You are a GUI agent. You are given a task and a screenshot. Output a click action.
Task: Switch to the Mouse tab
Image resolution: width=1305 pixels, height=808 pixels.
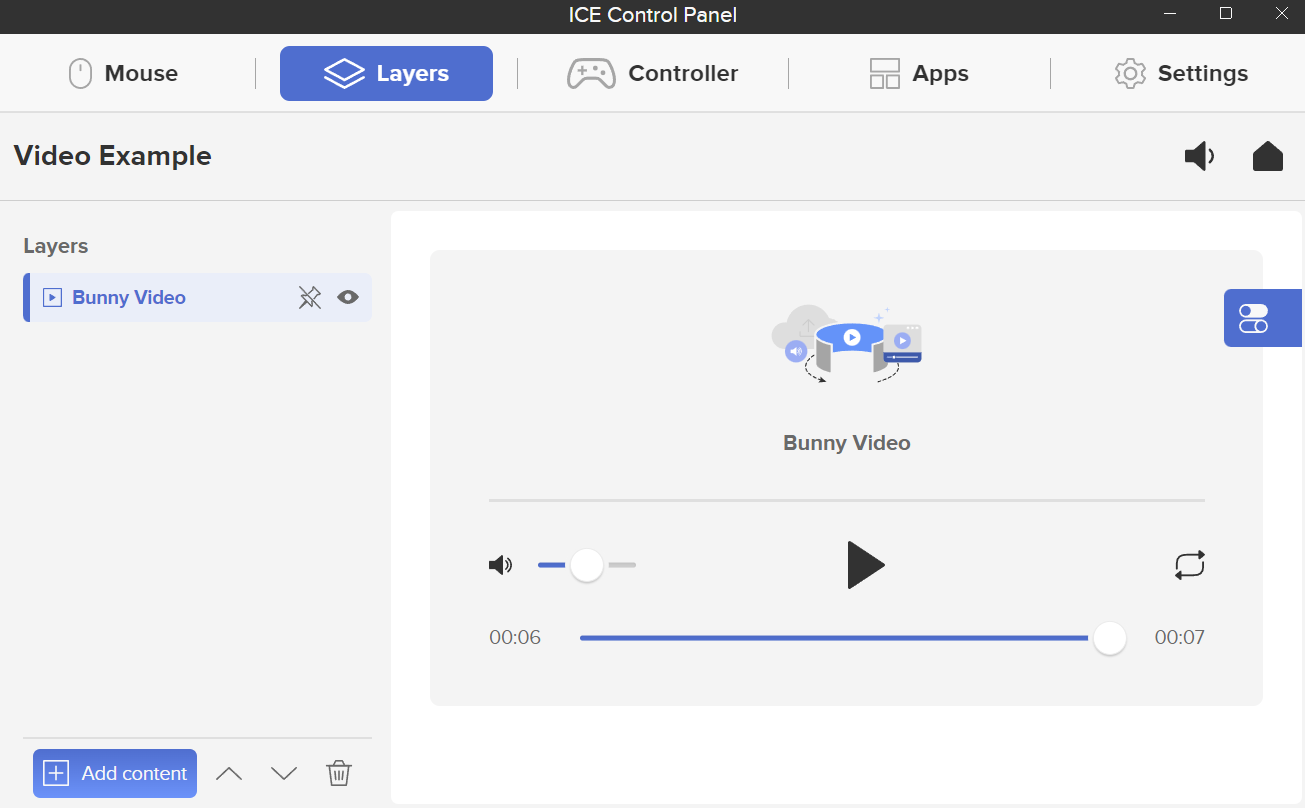click(x=123, y=72)
